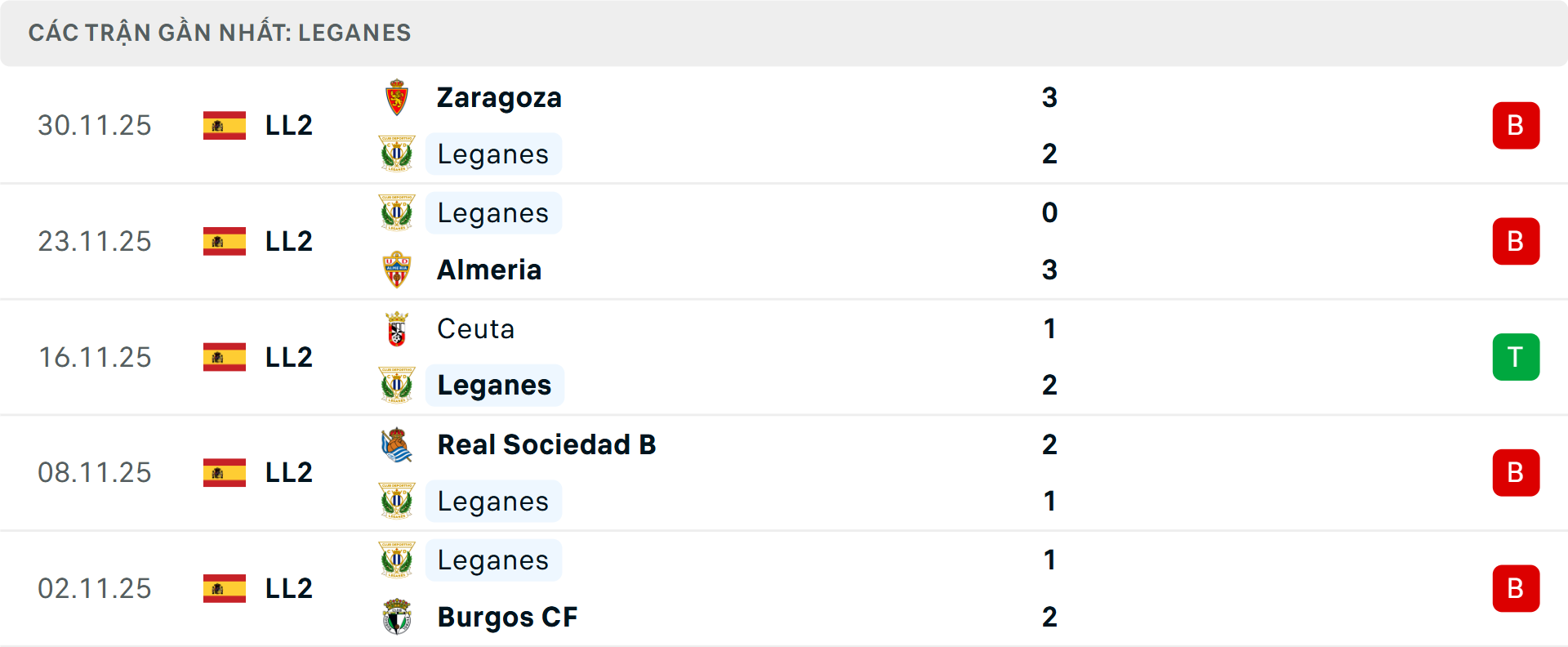The width and height of the screenshot is (1568, 647).
Task: Click the Zaragoza club crest
Action: [397, 98]
